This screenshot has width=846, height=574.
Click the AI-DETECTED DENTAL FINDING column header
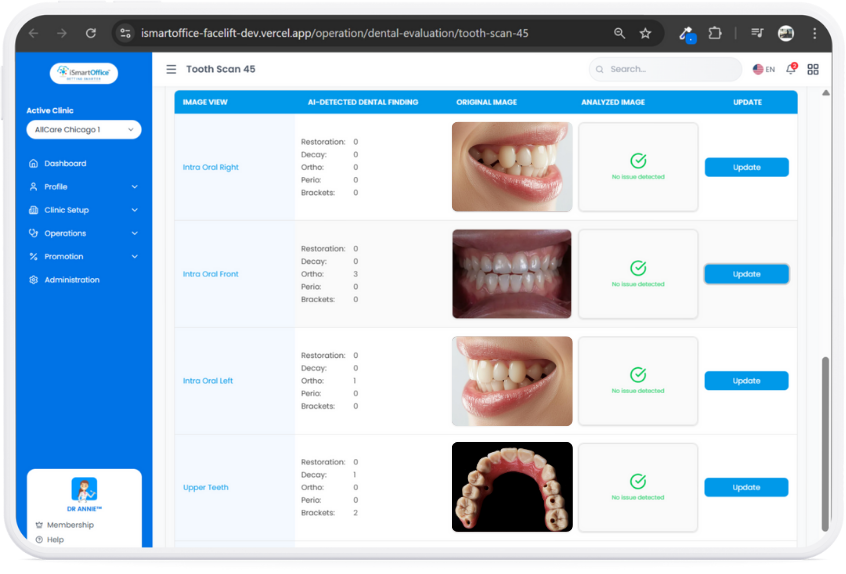point(363,102)
